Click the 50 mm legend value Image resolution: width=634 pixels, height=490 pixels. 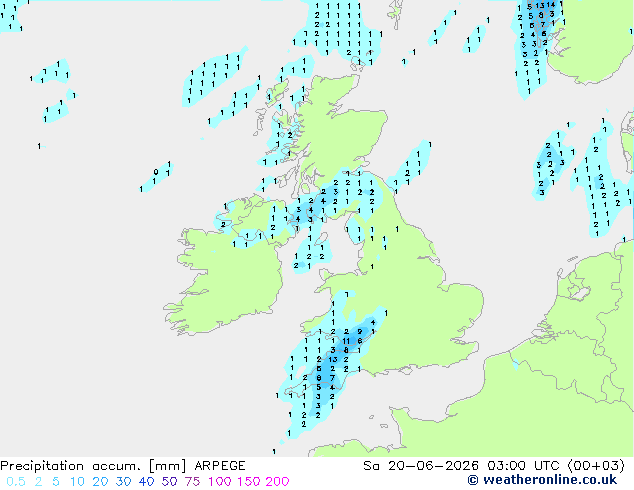(x=169, y=482)
